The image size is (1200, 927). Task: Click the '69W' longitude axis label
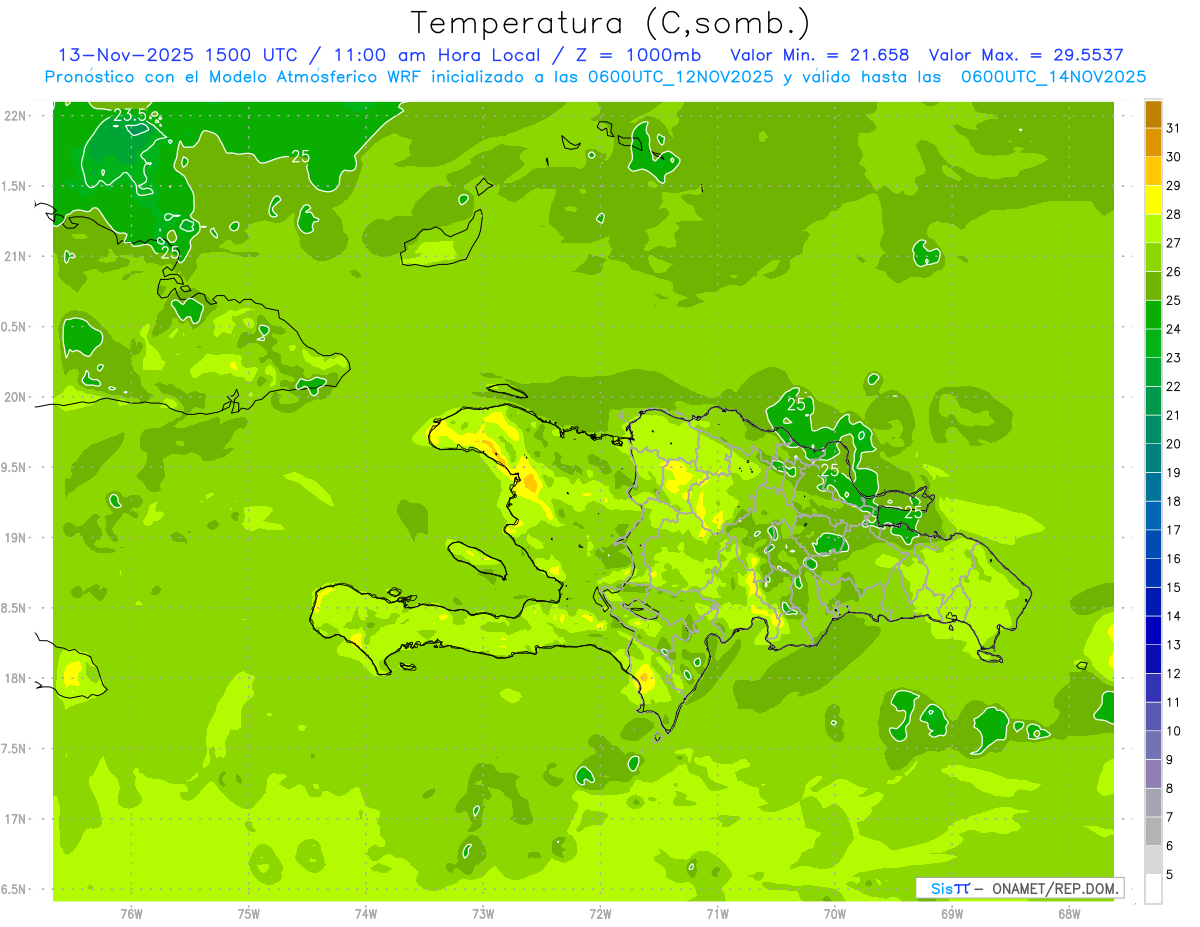(x=952, y=913)
